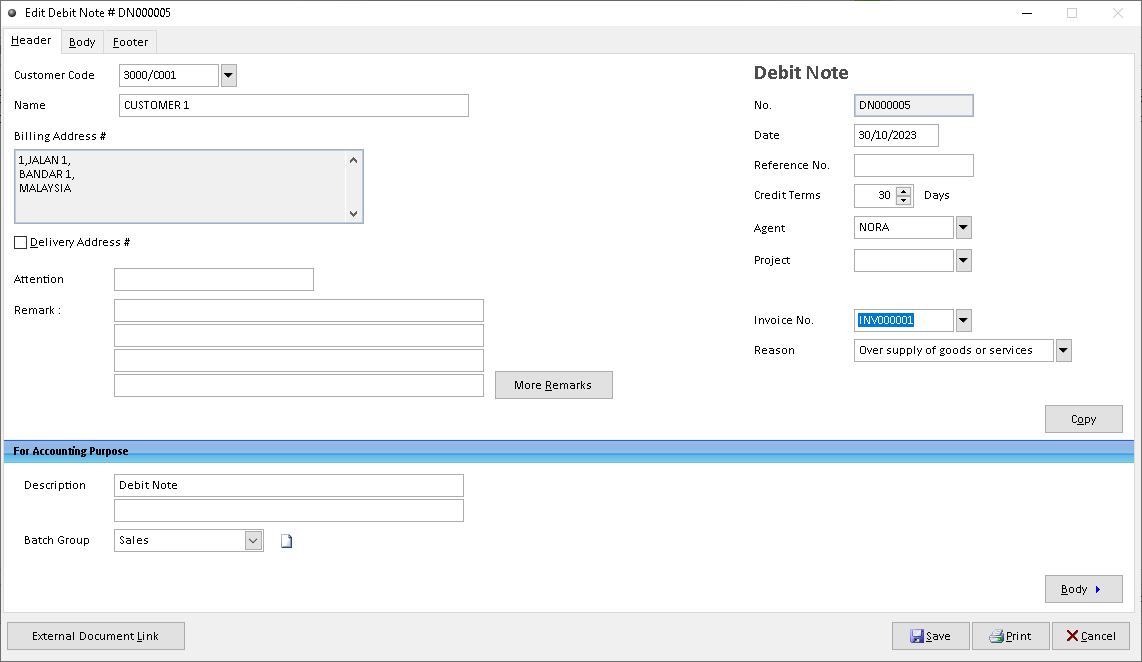This screenshot has width=1142, height=662.
Task: Click the second Description line field
Action: click(x=288, y=511)
